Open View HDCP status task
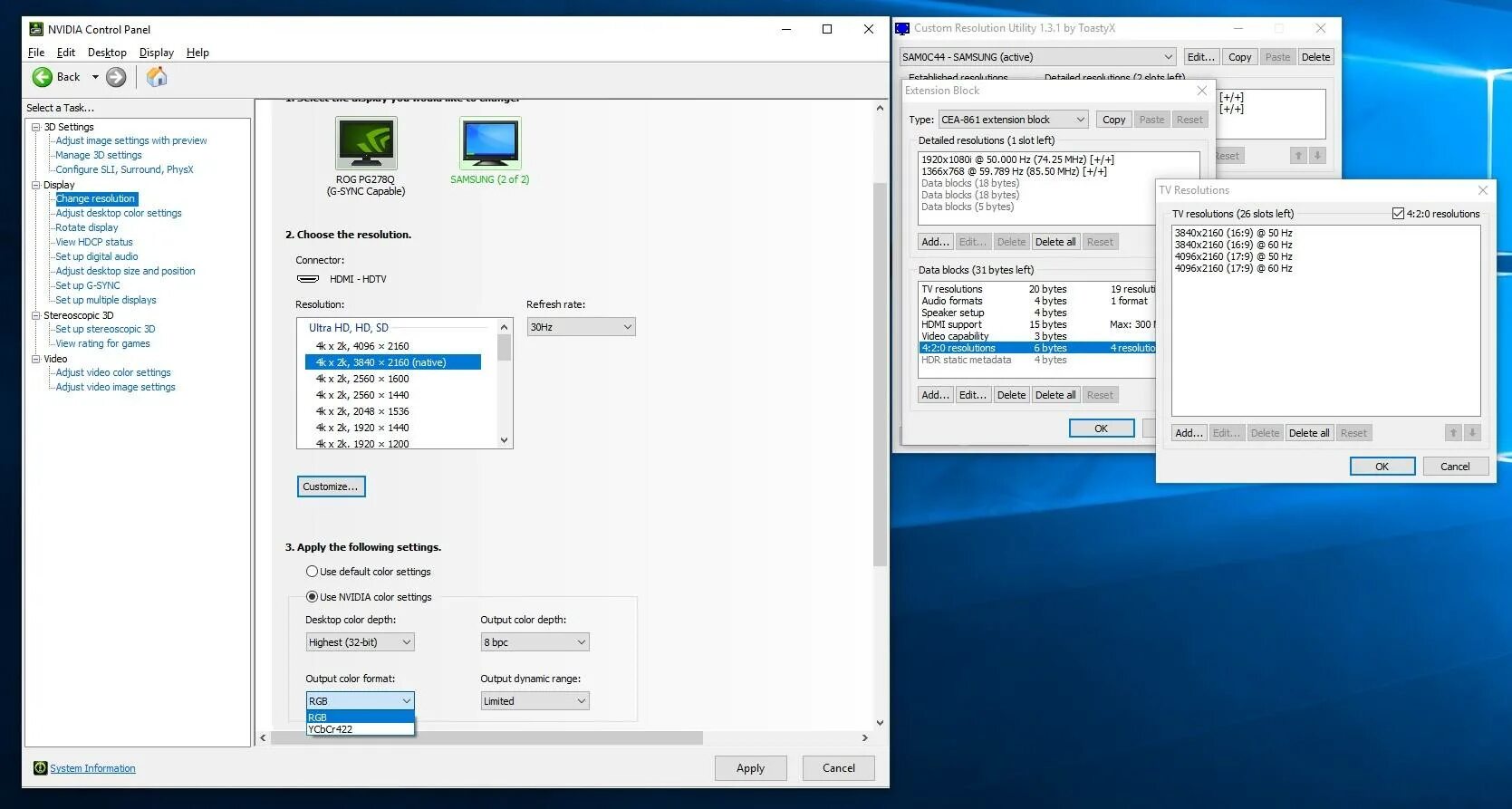1512x809 pixels. pyautogui.click(x=94, y=242)
